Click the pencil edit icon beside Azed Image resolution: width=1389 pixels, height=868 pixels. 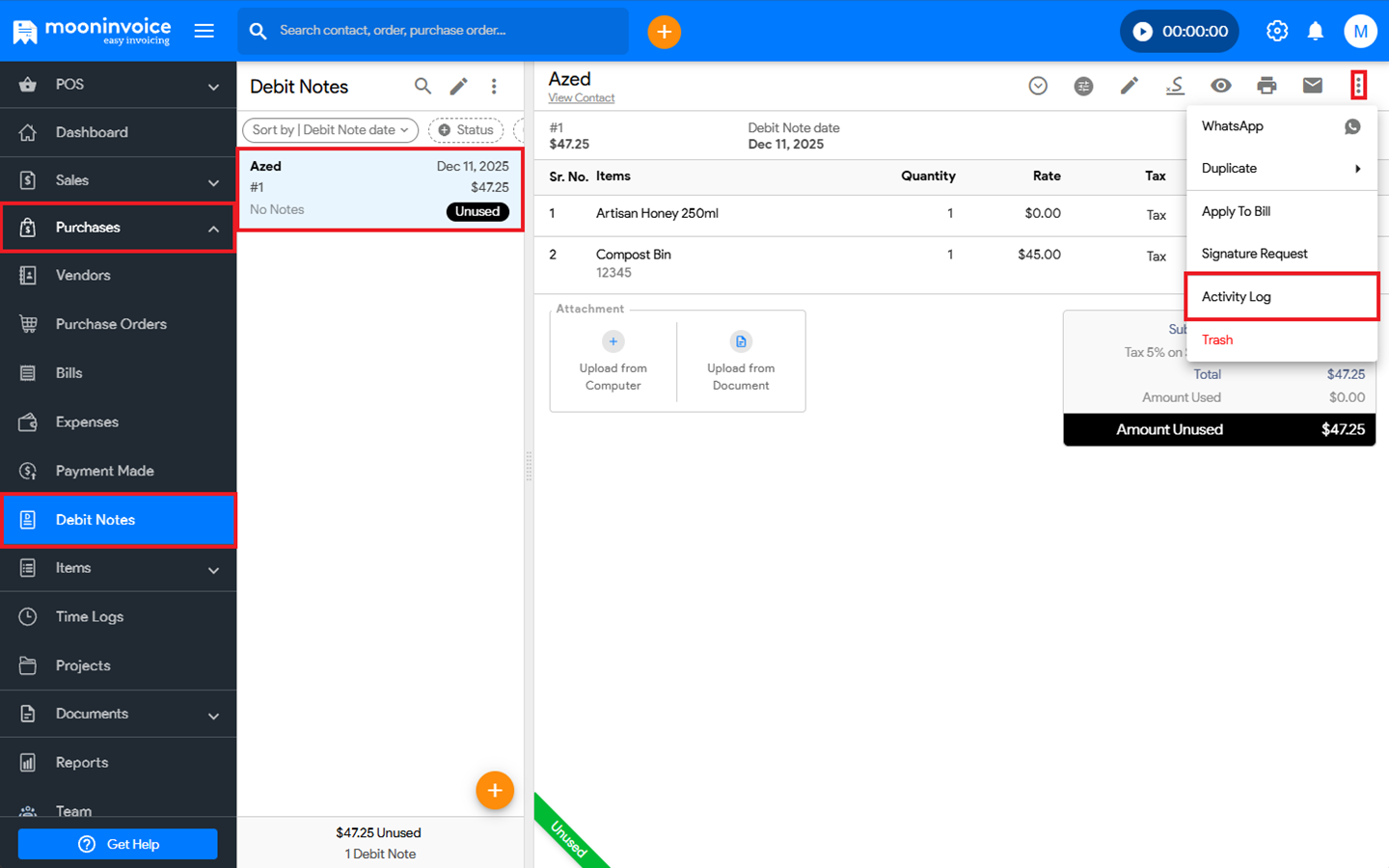pyautogui.click(x=1129, y=86)
